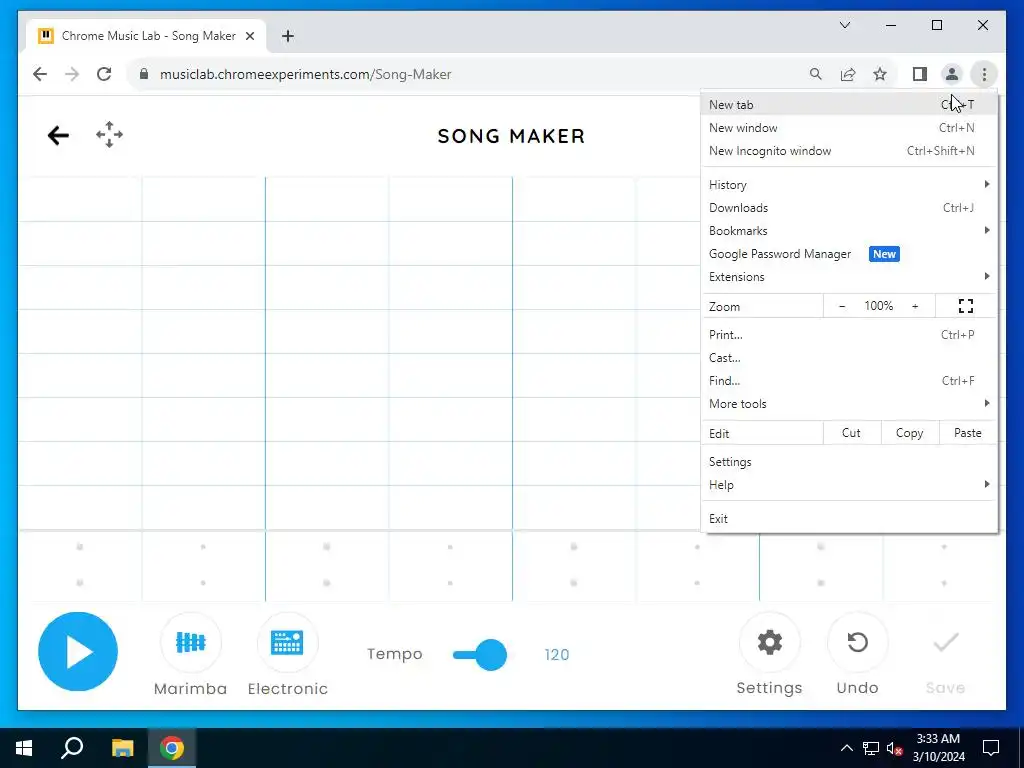Choose New Incognito window menu item
Viewport: 1024px width, 768px height.
coord(849,150)
